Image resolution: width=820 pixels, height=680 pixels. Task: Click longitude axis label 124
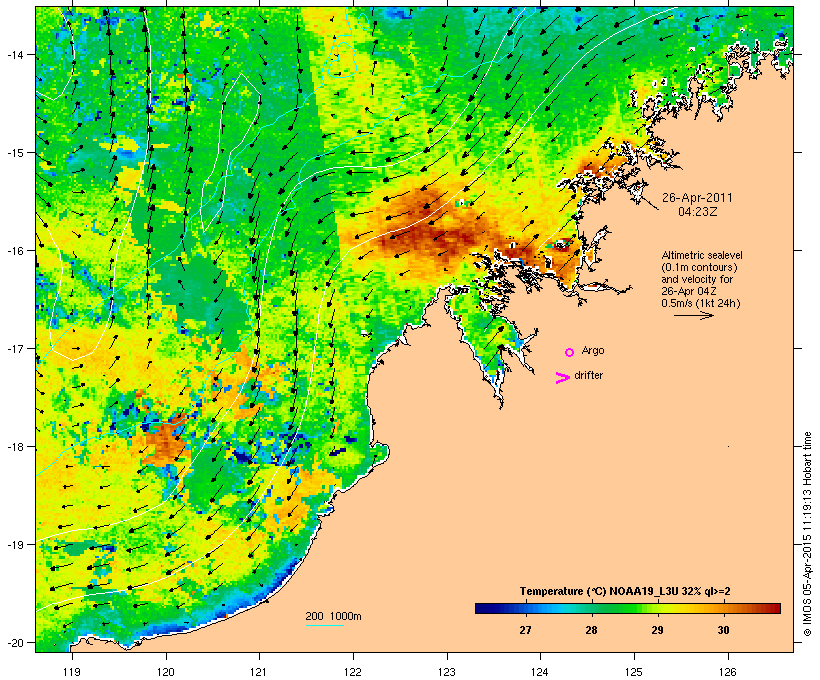coord(540,672)
